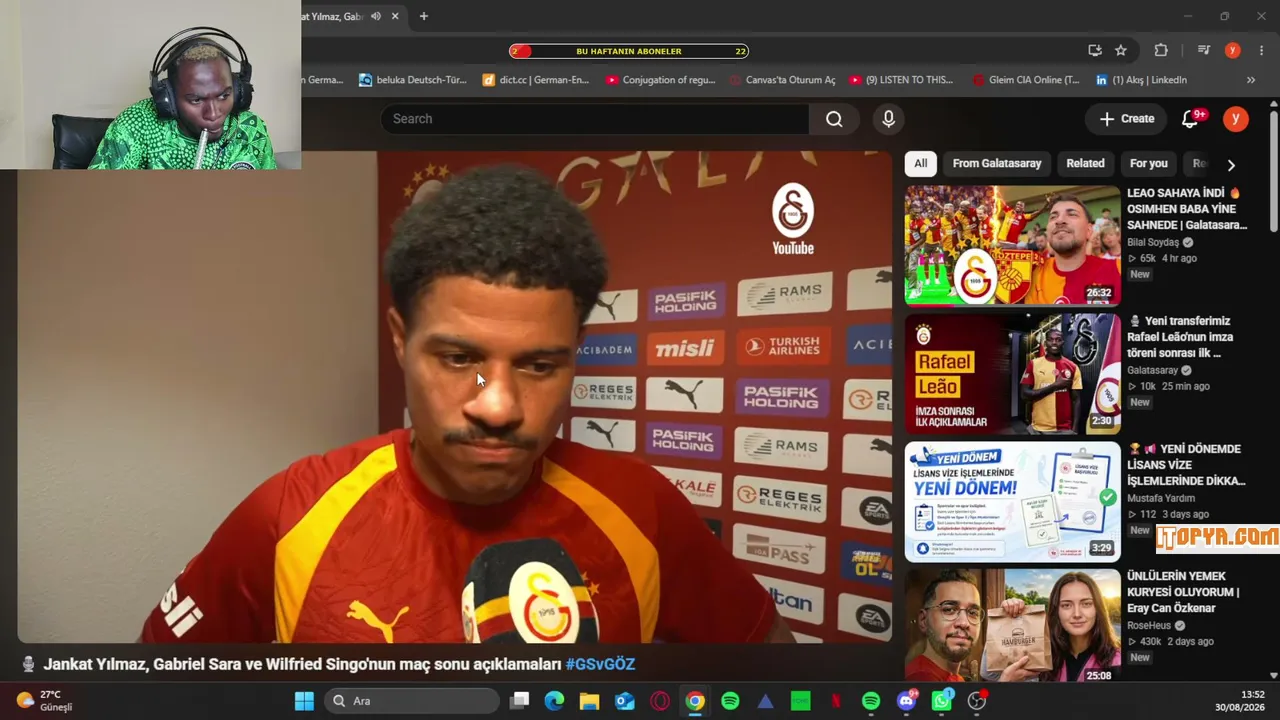This screenshot has height=720, width=1280.
Task: Open Outlook from the taskbar
Action: click(x=625, y=701)
